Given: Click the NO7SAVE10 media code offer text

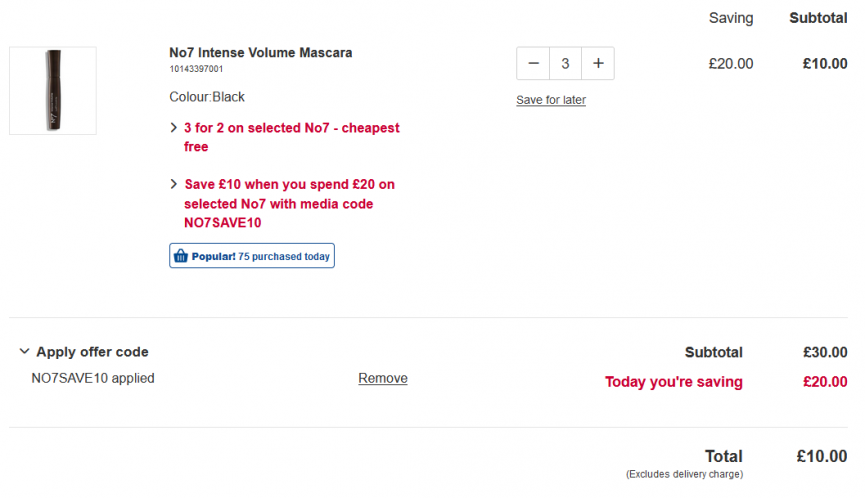Looking at the screenshot, I should [289, 204].
